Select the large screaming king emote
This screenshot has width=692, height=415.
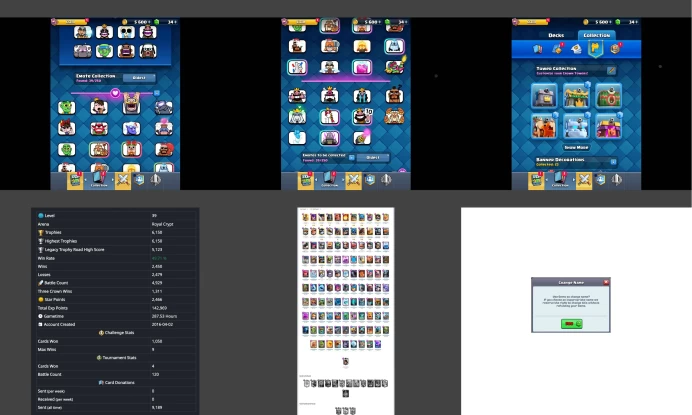(131, 103)
